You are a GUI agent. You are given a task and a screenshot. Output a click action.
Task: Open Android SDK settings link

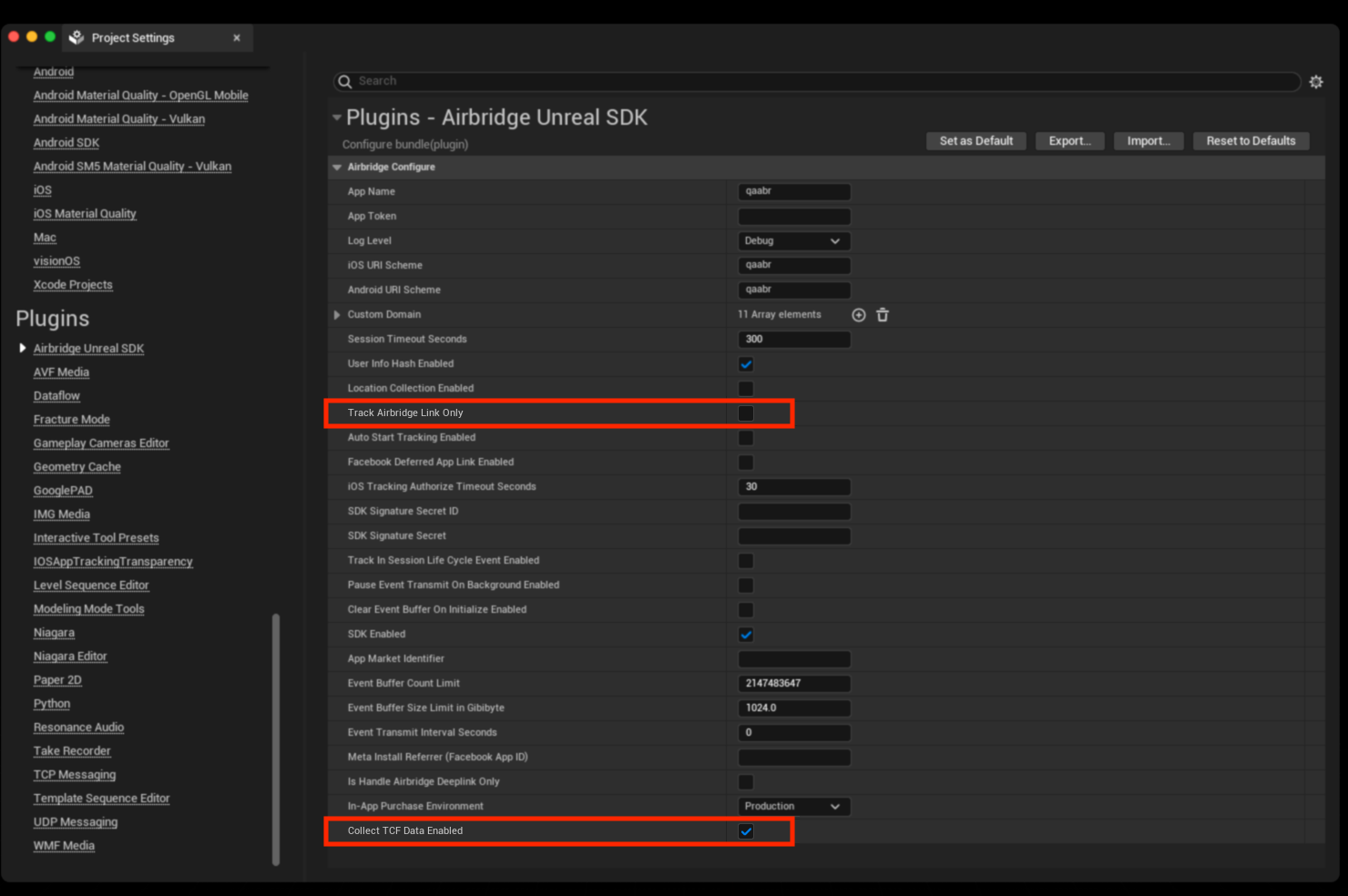pyautogui.click(x=66, y=143)
